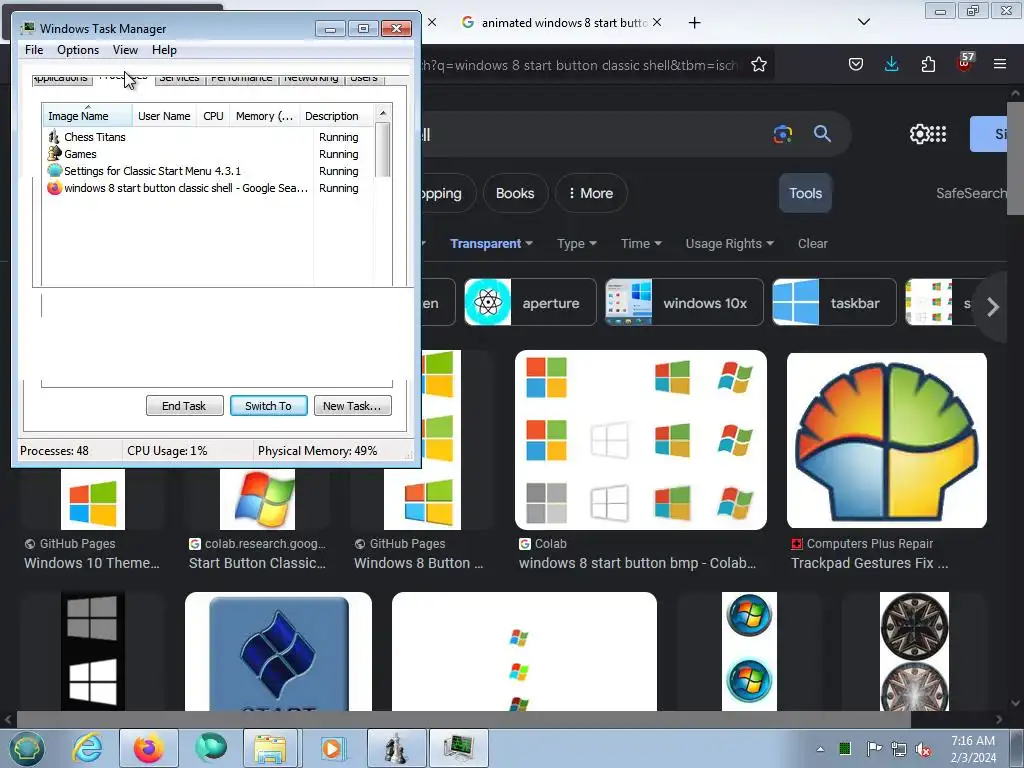Launch Internet Explorer from the taskbar
Screen dimensions: 1024x768
(88, 748)
